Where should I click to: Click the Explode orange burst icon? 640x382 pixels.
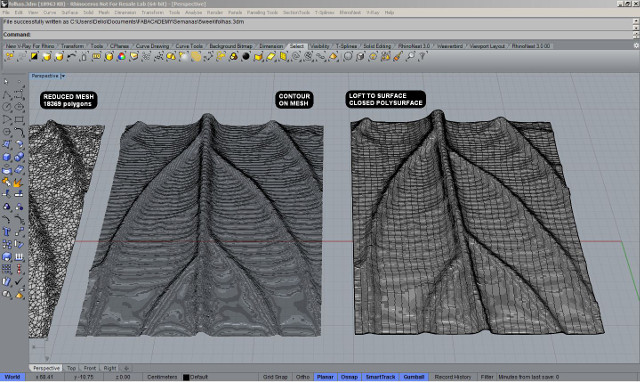(x=18, y=182)
